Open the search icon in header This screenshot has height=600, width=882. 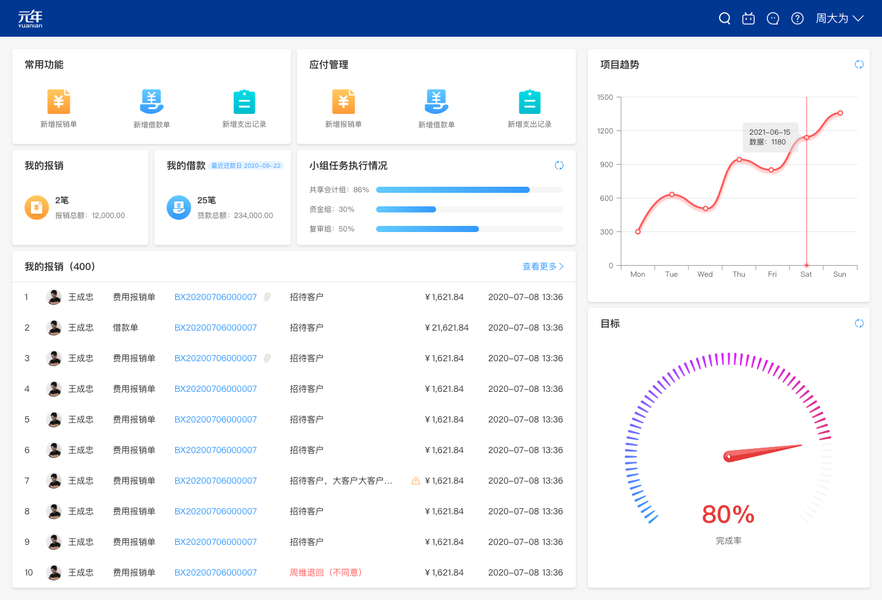point(724,19)
